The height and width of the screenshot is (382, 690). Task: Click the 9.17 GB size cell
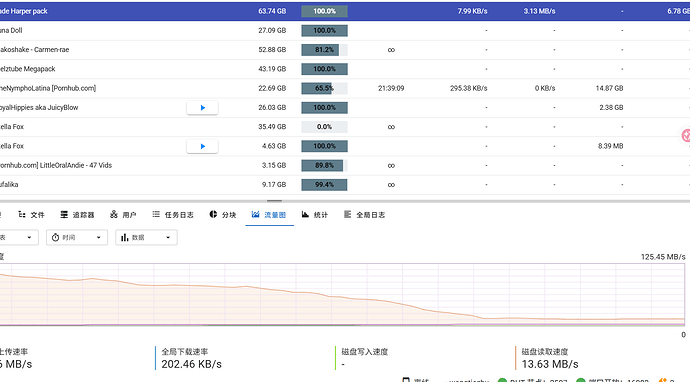[x=274, y=185]
